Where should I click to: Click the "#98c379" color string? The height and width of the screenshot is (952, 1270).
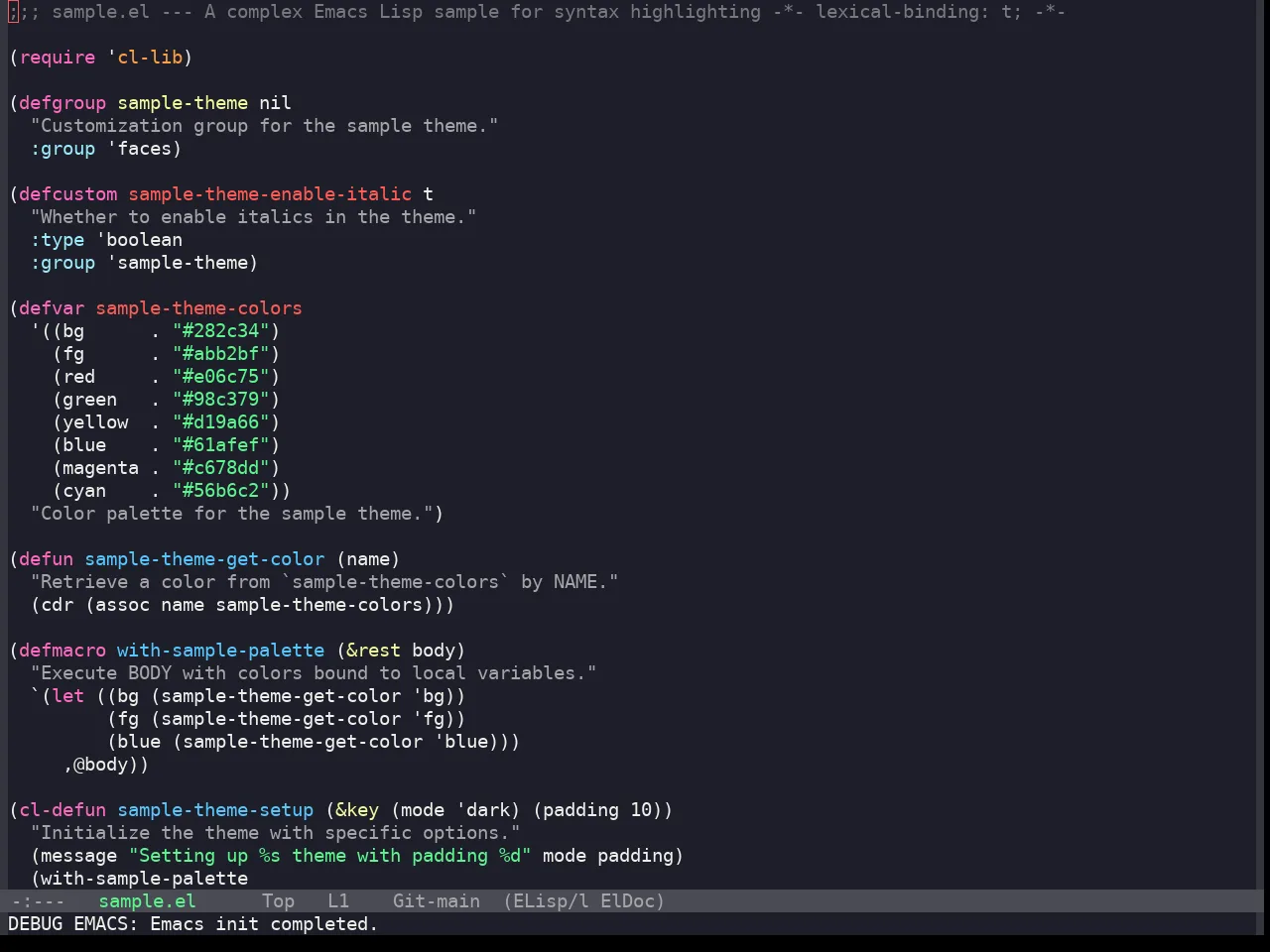click(x=220, y=399)
